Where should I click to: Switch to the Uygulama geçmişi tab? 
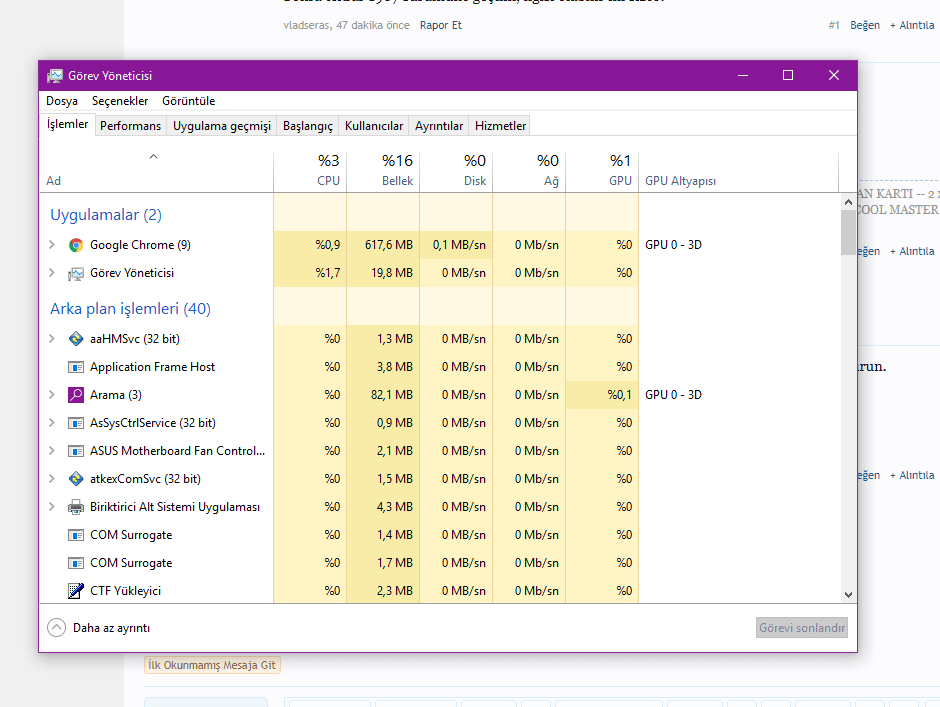(x=222, y=126)
